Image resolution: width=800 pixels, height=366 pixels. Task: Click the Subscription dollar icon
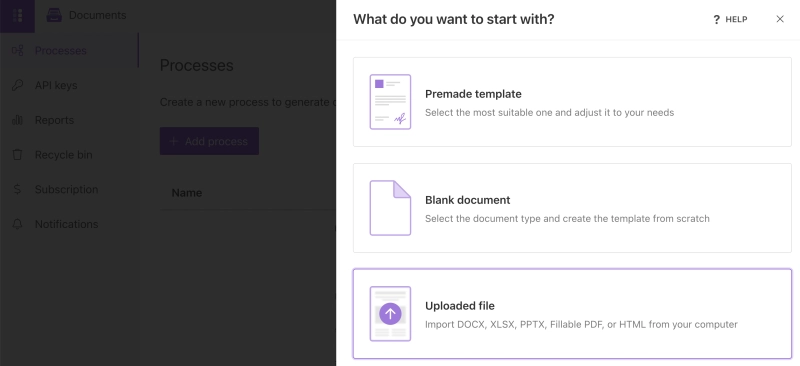point(18,189)
